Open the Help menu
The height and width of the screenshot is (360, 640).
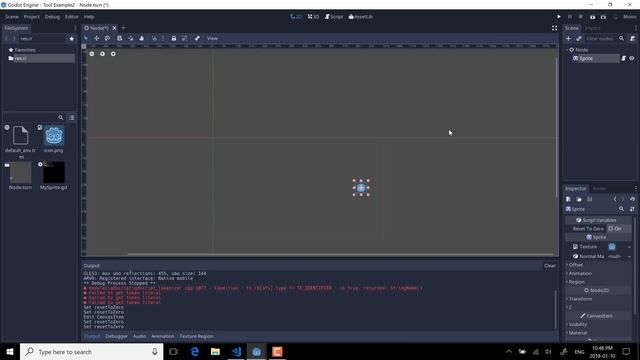click(x=89, y=17)
